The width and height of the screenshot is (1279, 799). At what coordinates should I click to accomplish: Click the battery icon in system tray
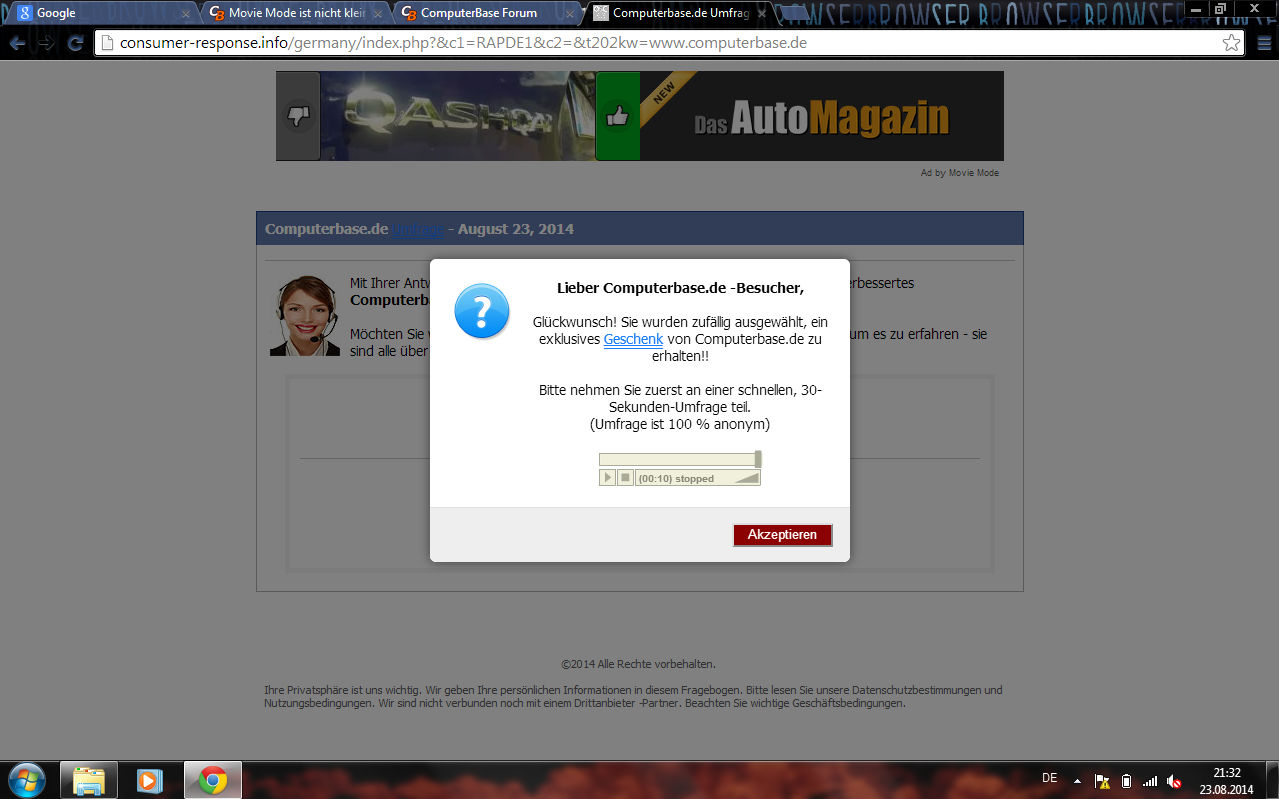pyautogui.click(x=1126, y=781)
